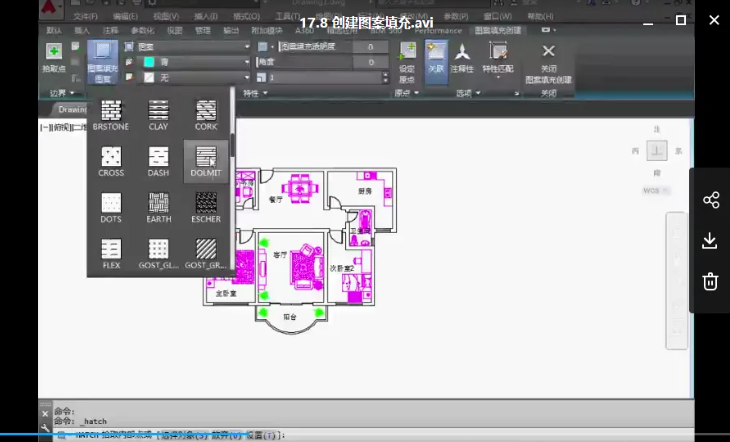Click the video viewer maximize button
Viewport: 730px width, 442px height.
(681, 20)
